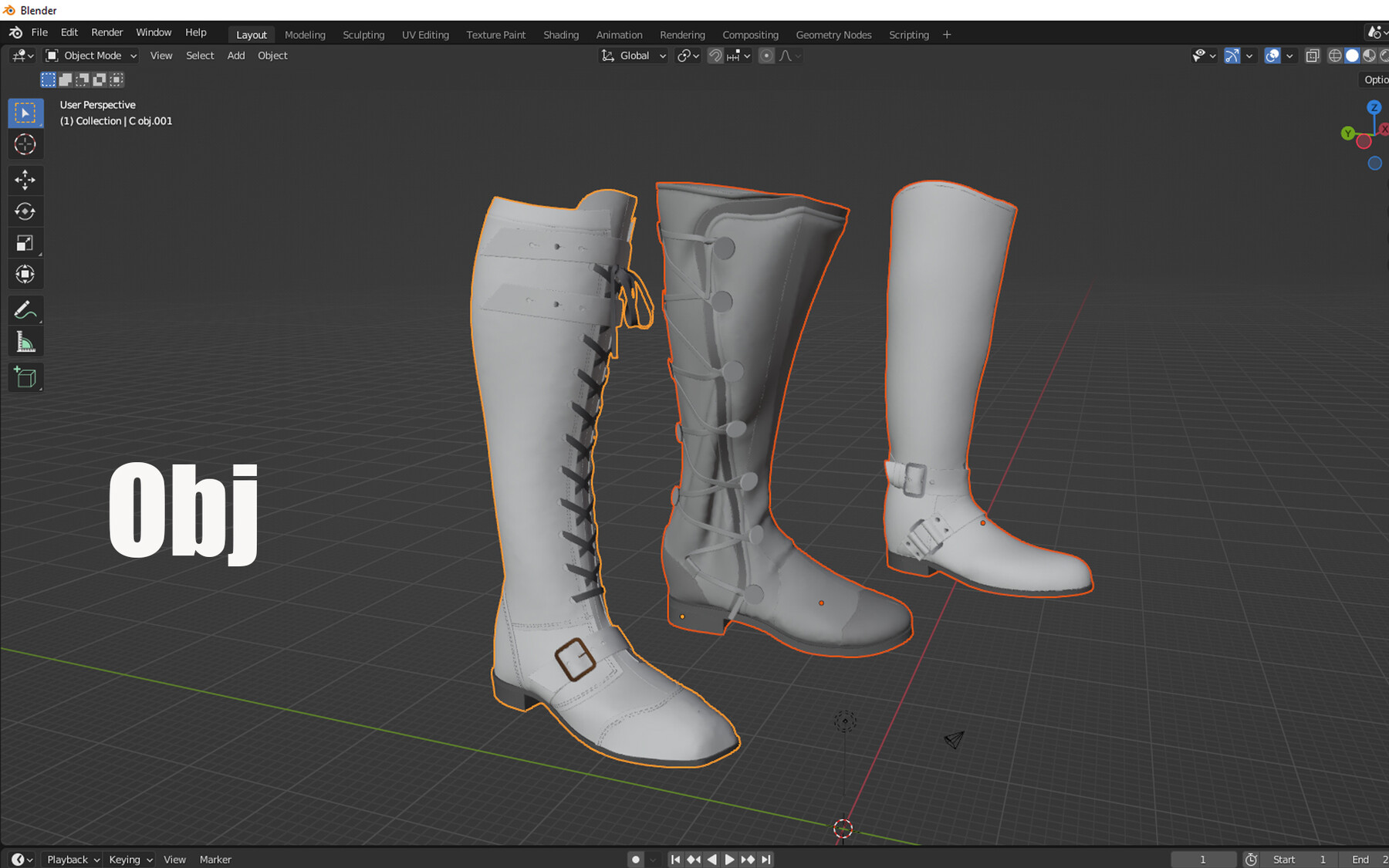Select the Scale tool
Screen dimensions: 1389x868
point(25,242)
